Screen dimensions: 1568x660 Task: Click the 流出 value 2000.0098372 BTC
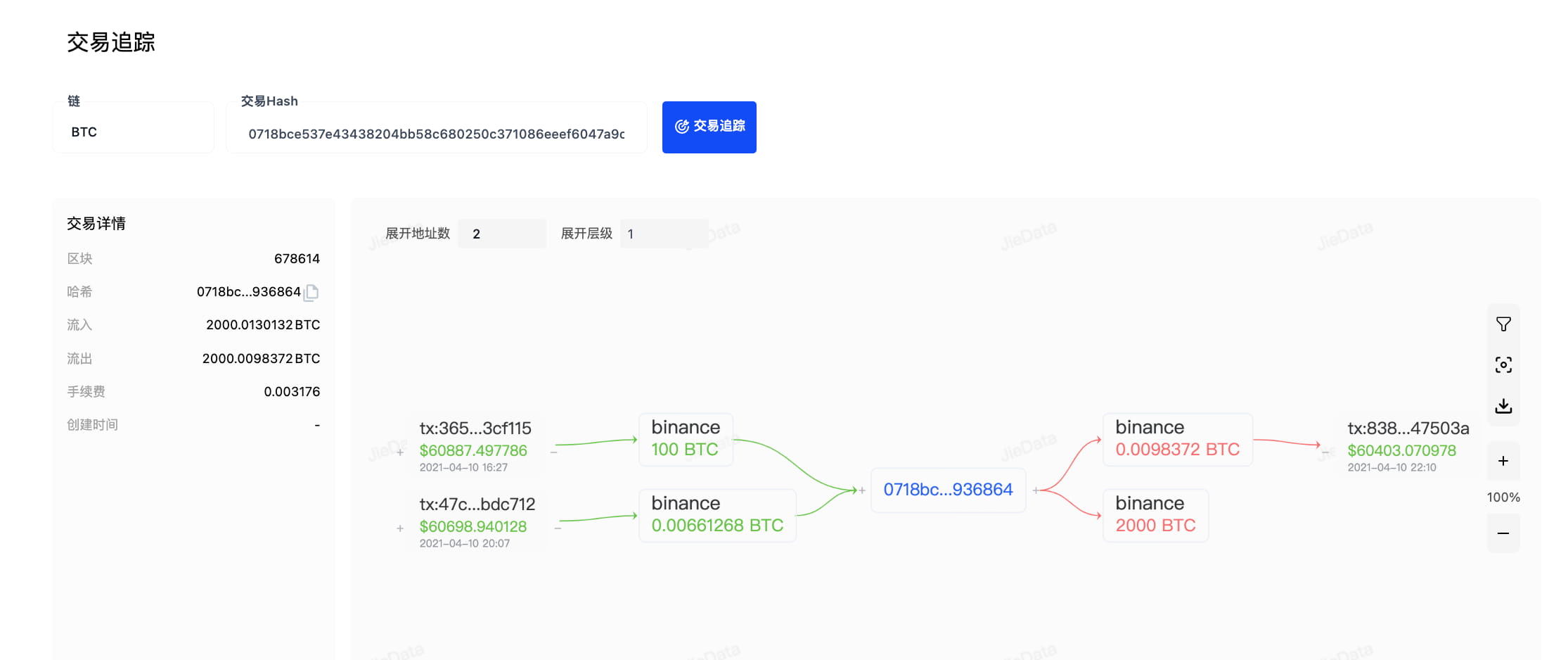point(261,359)
